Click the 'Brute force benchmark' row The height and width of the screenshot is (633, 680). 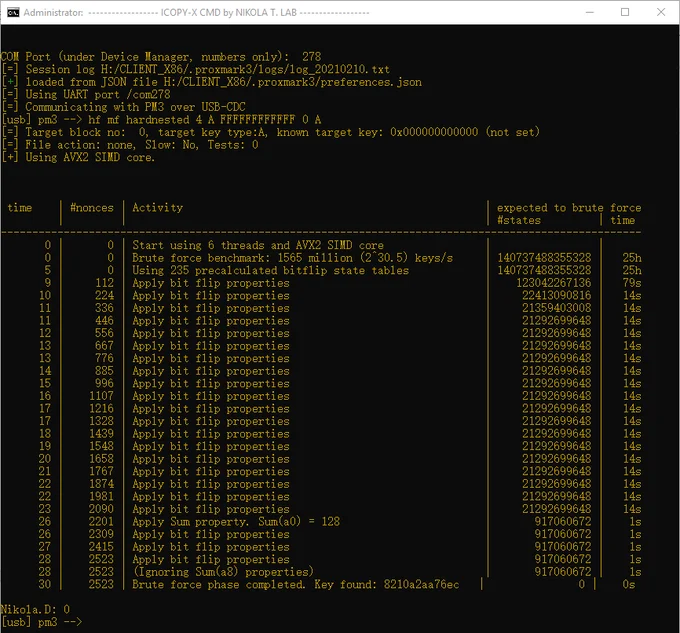point(292,258)
